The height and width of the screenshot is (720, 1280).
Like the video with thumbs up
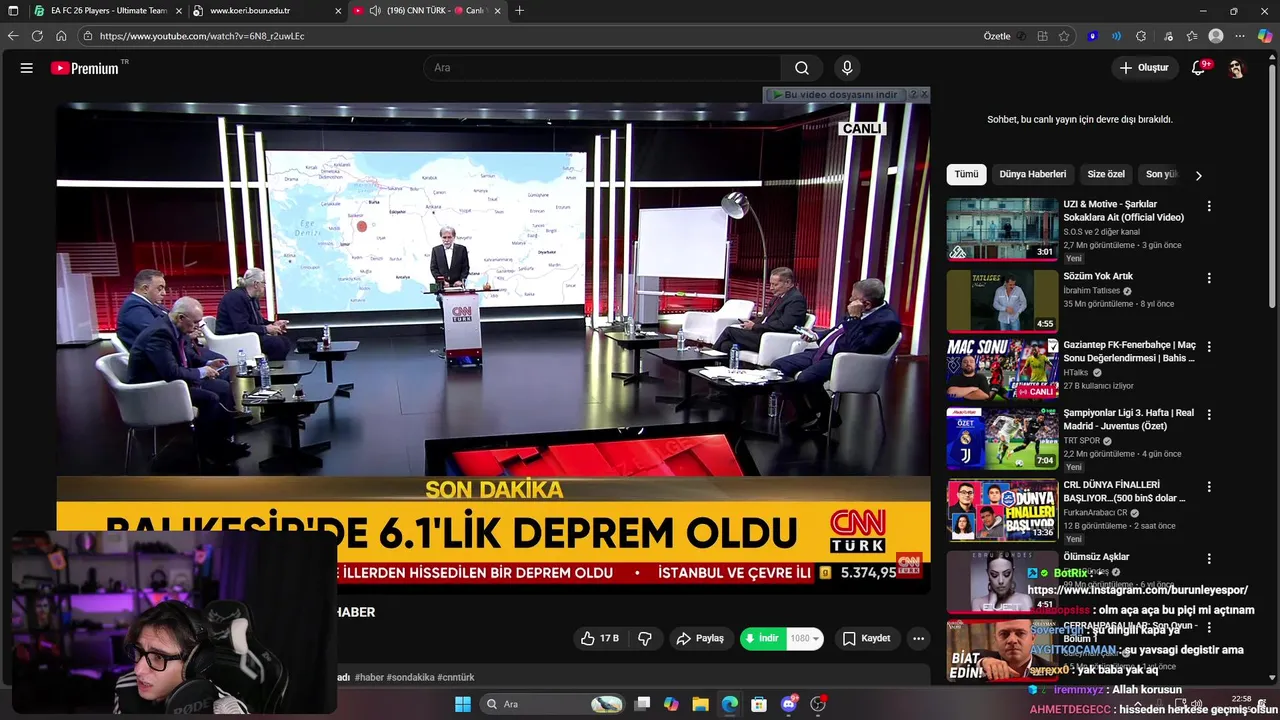[x=600, y=638]
